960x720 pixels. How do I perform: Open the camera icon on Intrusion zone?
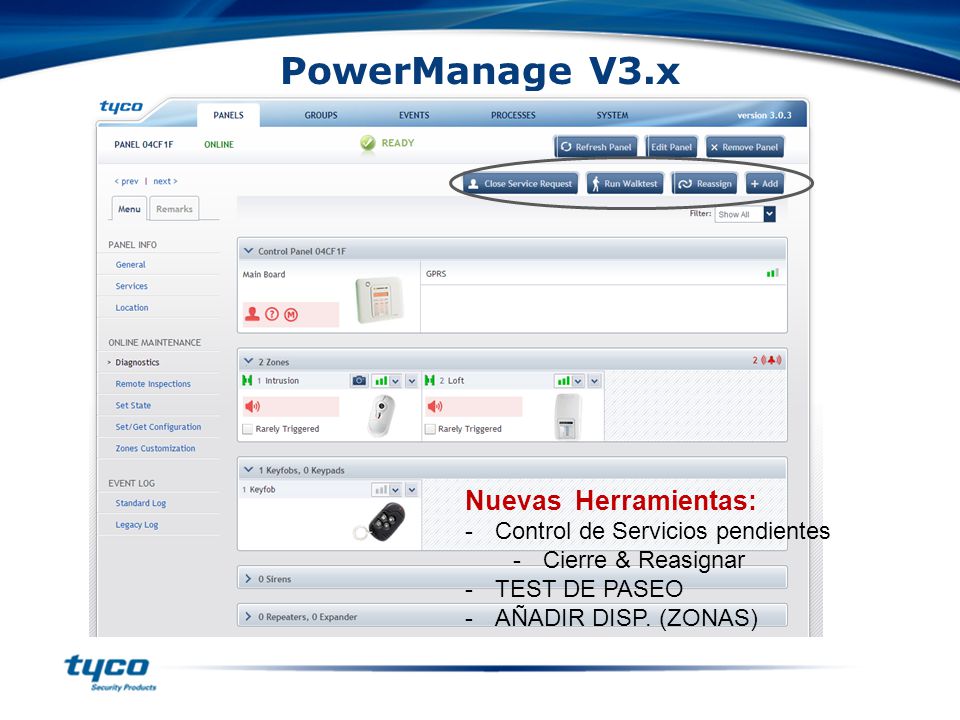[x=359, y=381]
